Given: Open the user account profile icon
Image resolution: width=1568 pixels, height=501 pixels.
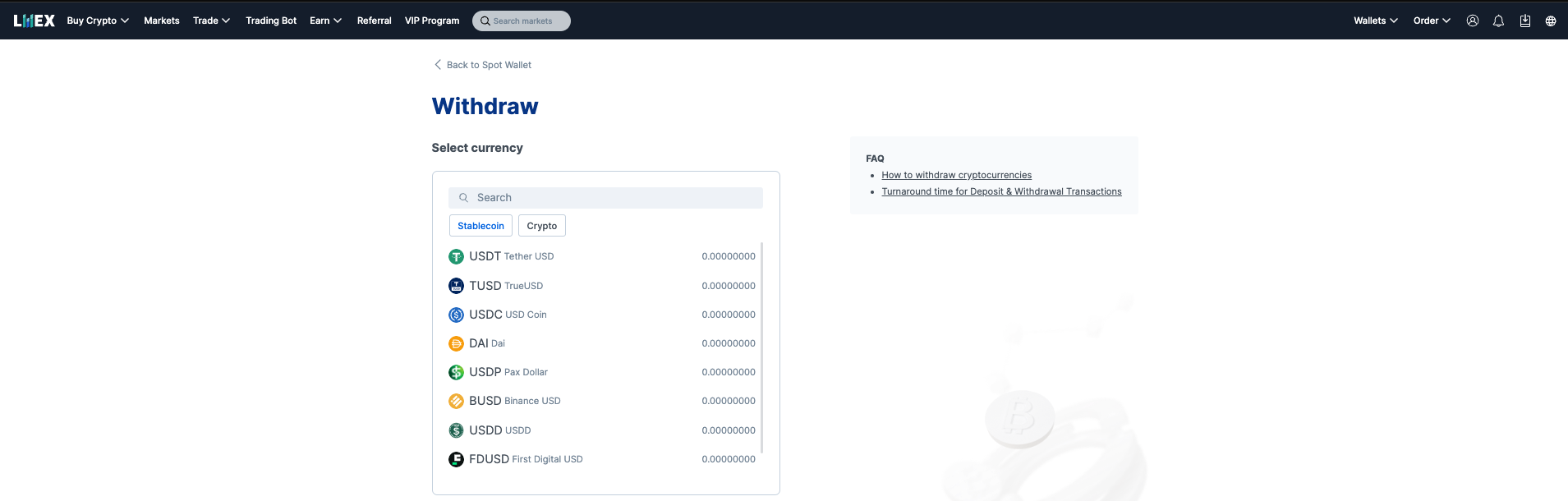Looking at the screenshot, I should click(x=1473, y=21).
